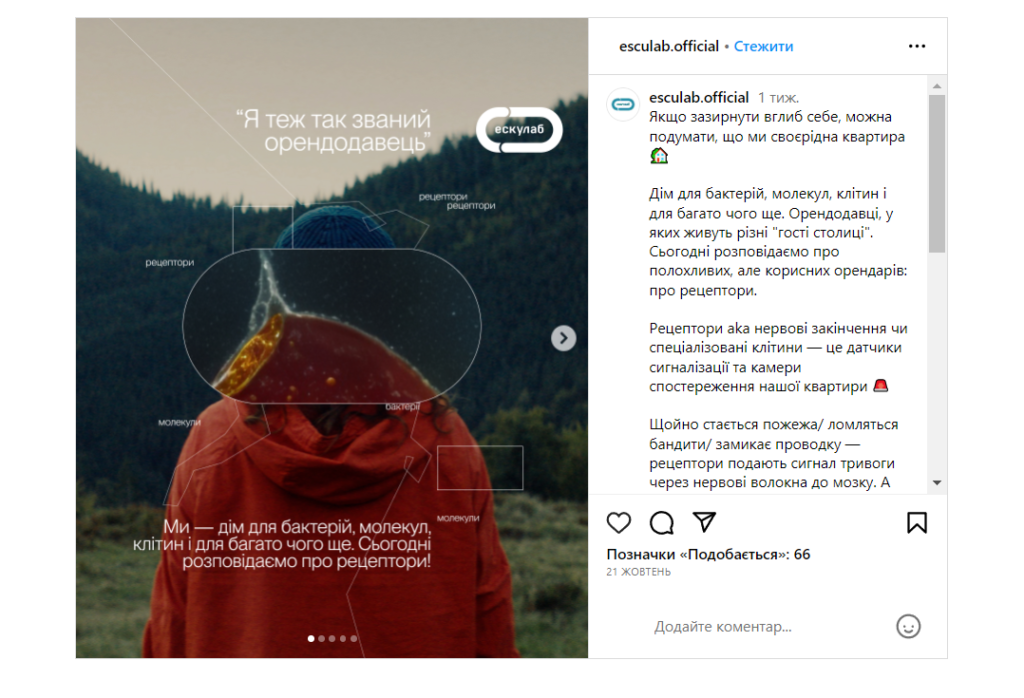The height and width of the screenshot is (698, 1024).
Task: Open esculab.official username in caption
Action: 699,97
